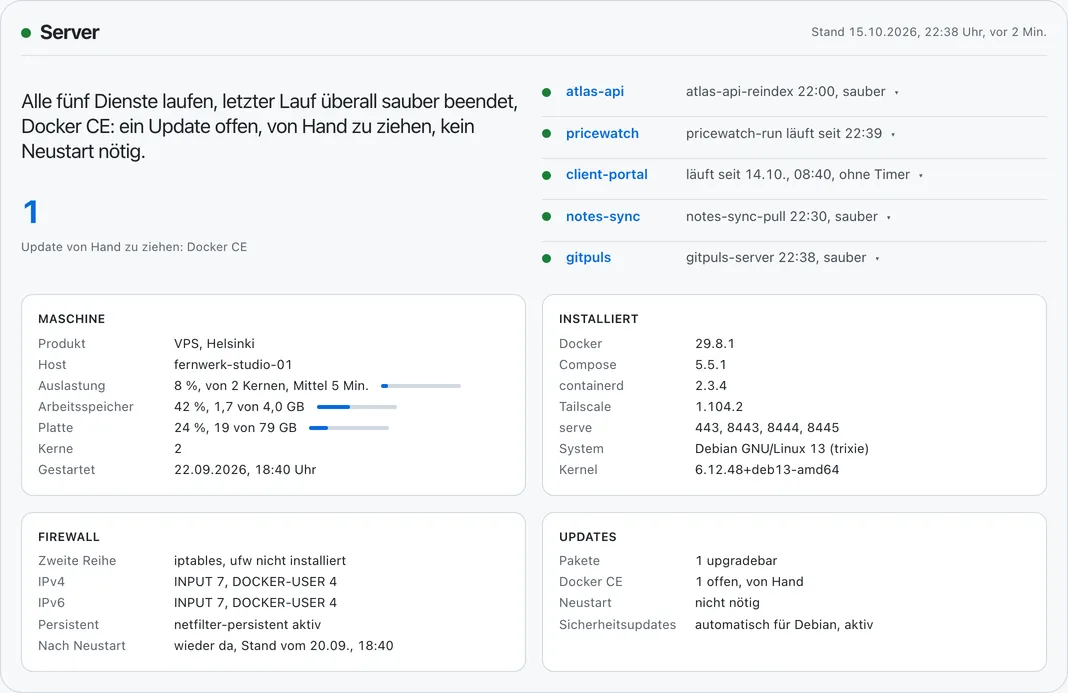Image resolution: width=1068 pixels, height=693 pixels.
Task: Open the pricewatch service link
Action: 602,134
